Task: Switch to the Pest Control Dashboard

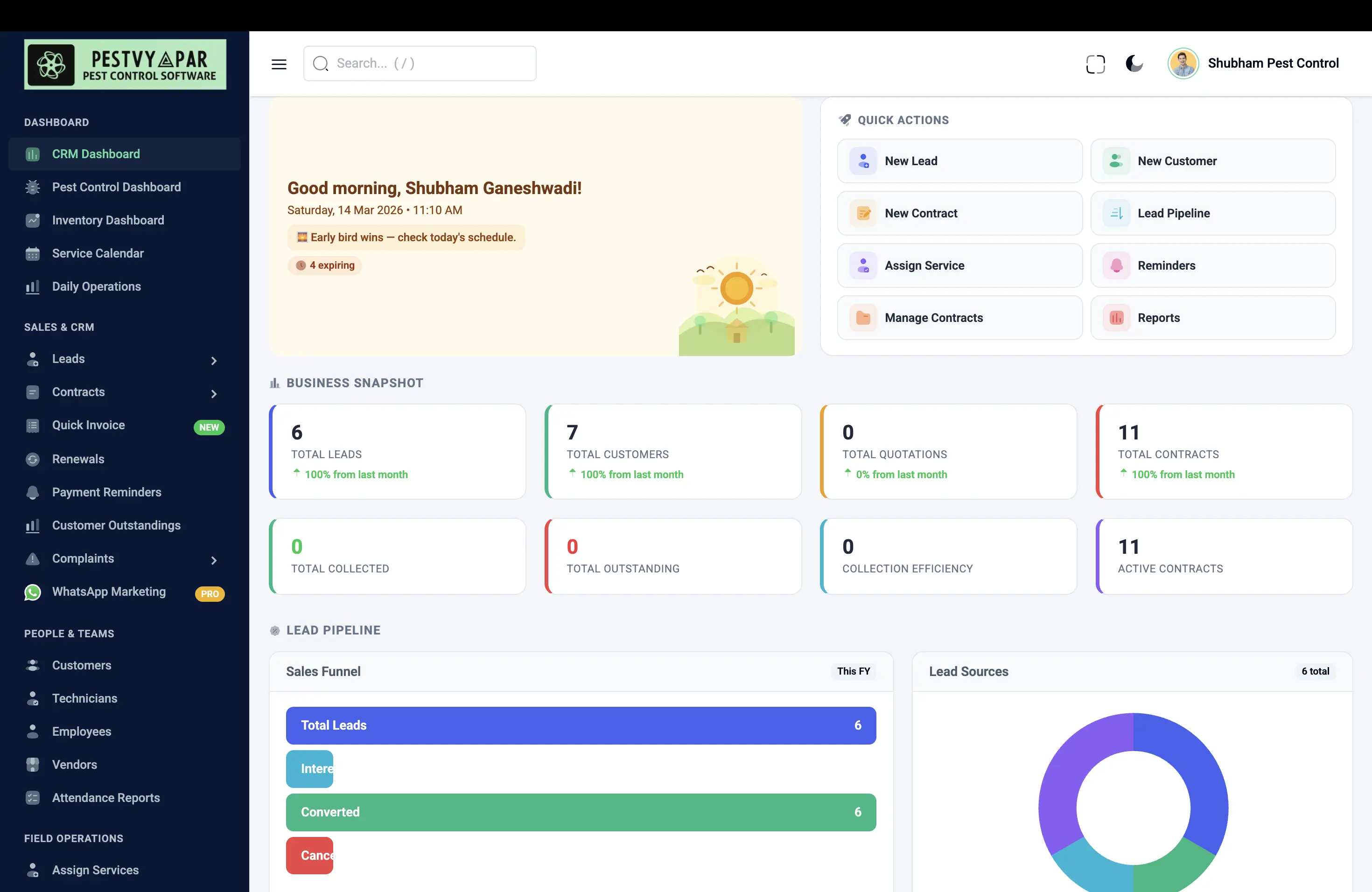Action: point(116,187)
